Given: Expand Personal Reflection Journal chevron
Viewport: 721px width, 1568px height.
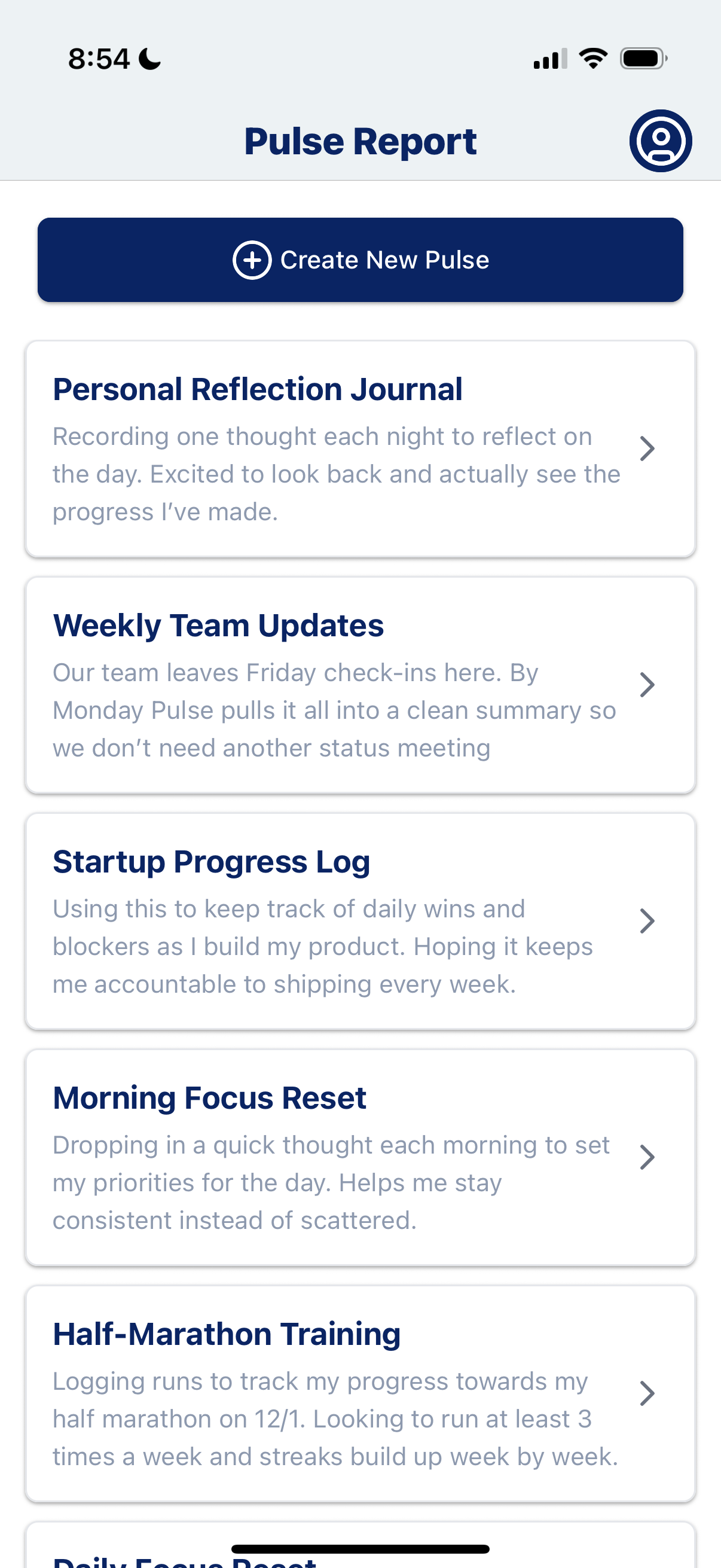Looking at the screenshot, I should (647, 449).
